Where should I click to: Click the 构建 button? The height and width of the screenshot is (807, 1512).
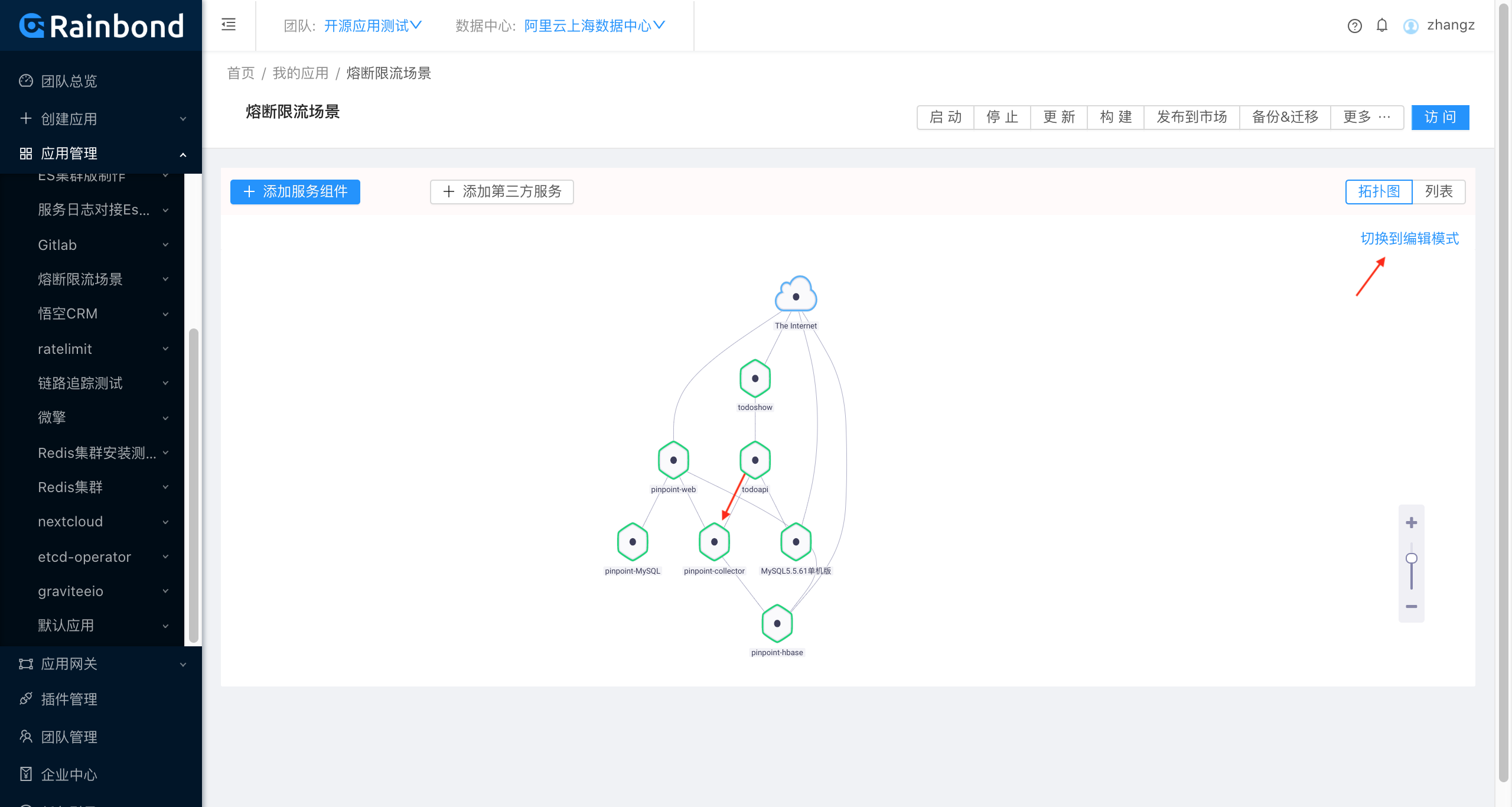pyautogui.click(x=1116, y=117)
